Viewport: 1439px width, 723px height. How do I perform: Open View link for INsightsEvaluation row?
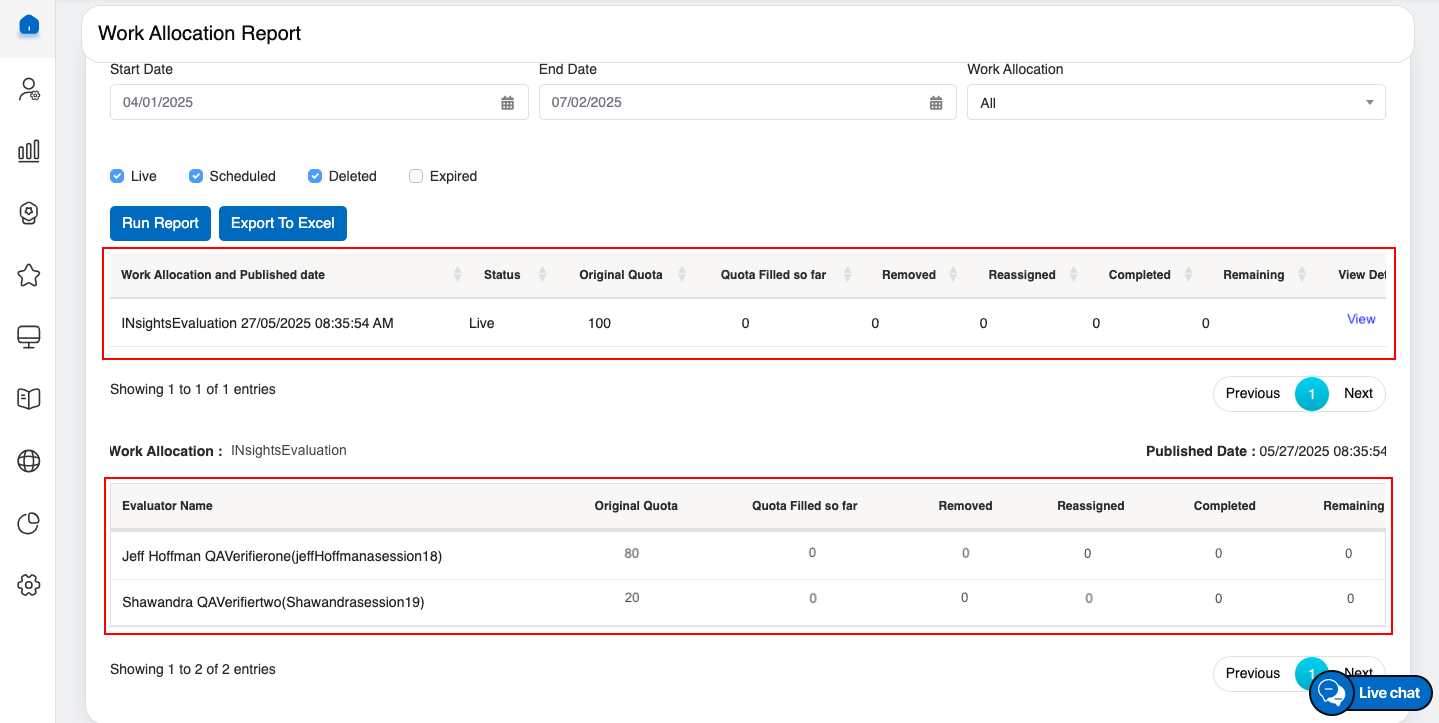tap(1361, 319)
